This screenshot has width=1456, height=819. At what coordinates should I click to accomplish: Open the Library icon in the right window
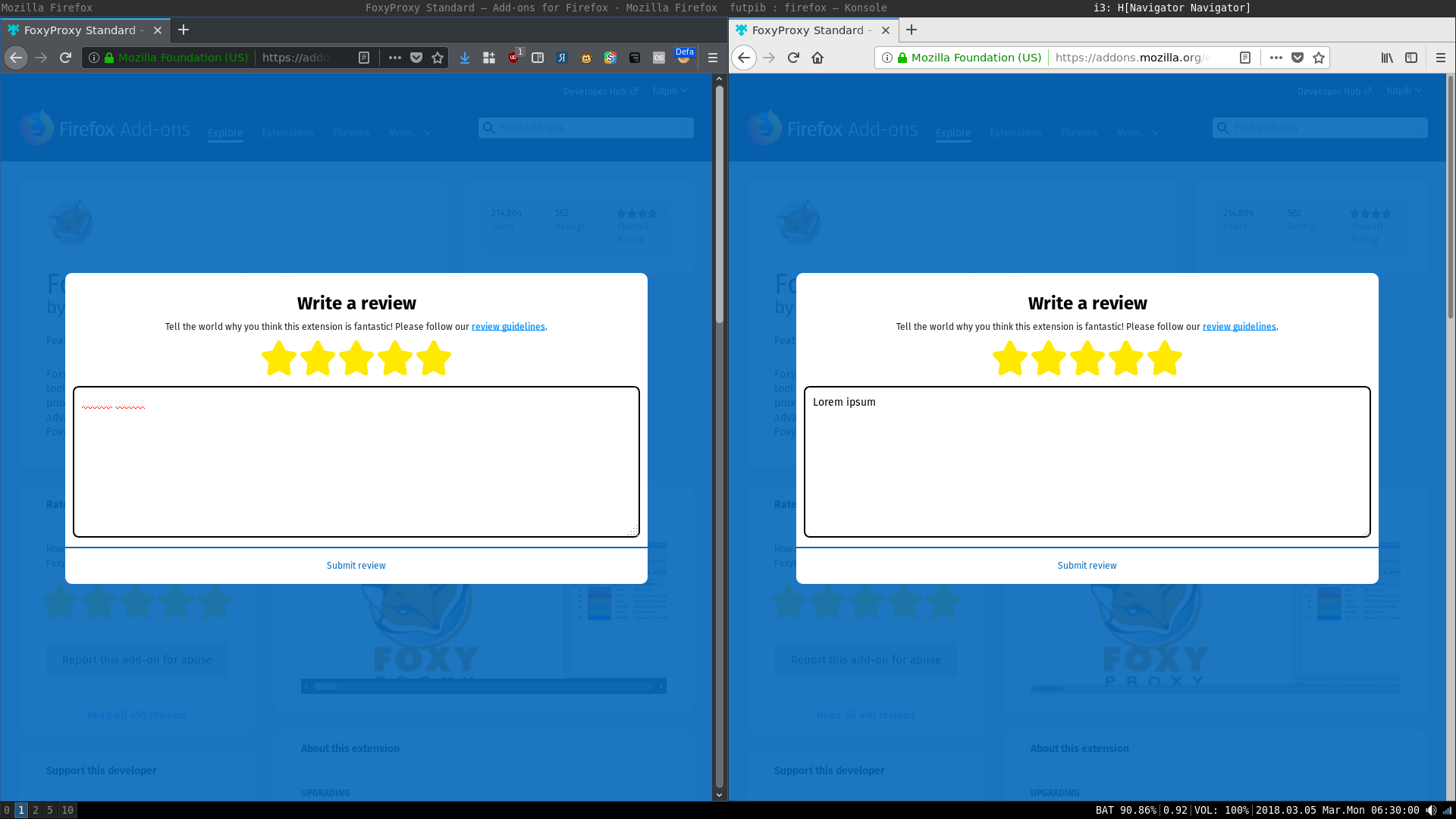click(x=1387, y=58)
